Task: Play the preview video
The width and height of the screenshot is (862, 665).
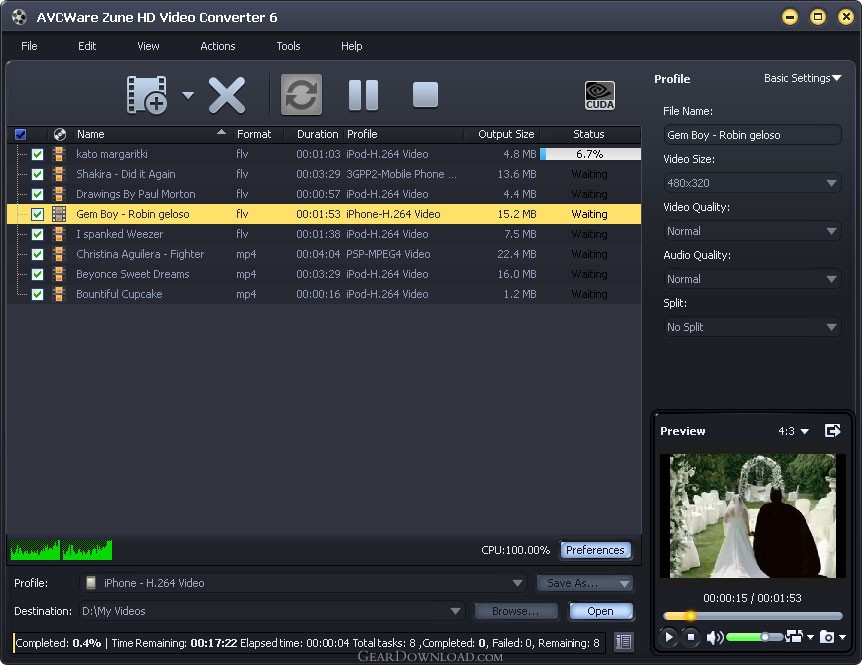Action: click(x=668, y=637)
